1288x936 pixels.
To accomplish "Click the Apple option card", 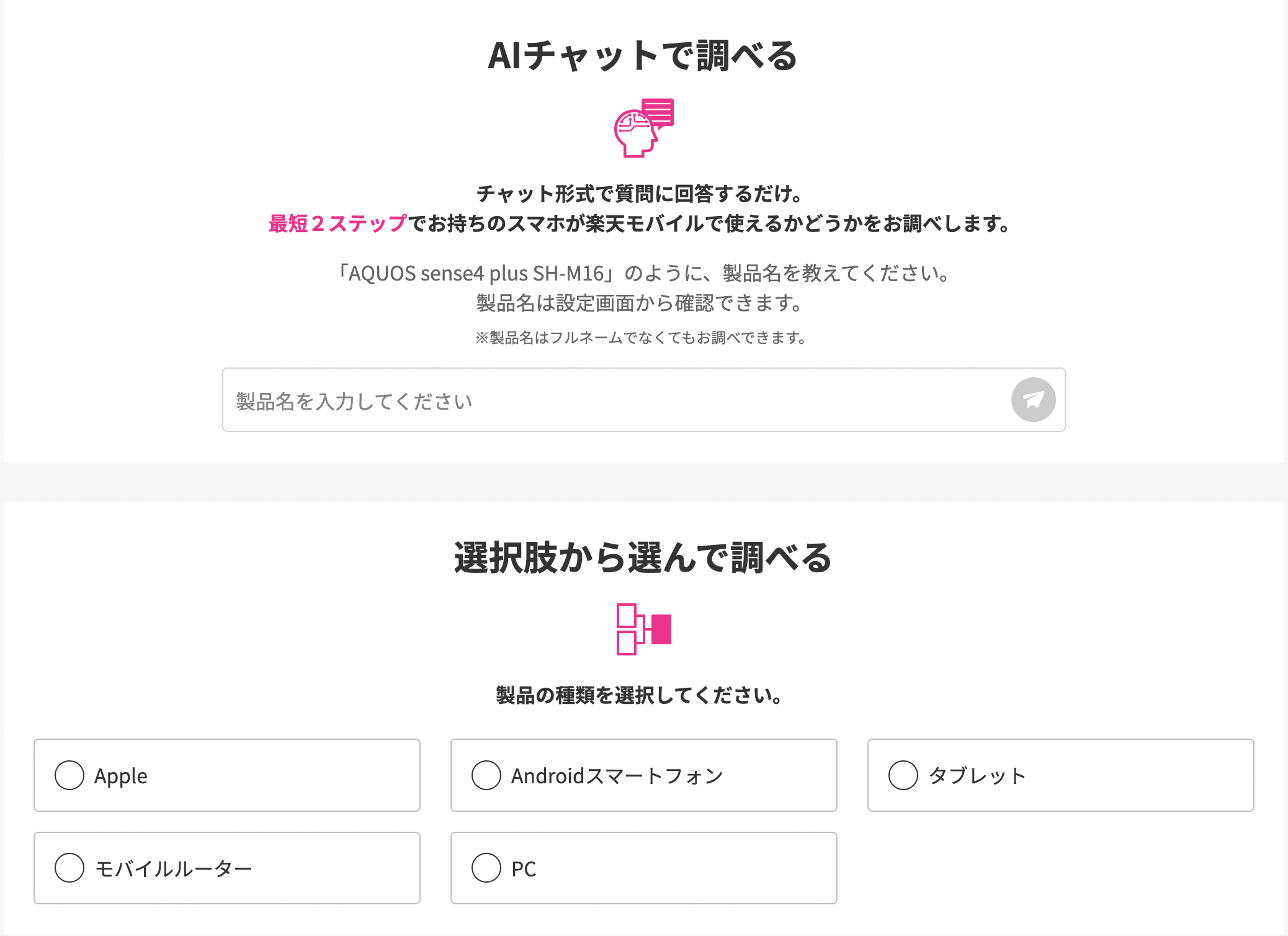I will 227,775.
